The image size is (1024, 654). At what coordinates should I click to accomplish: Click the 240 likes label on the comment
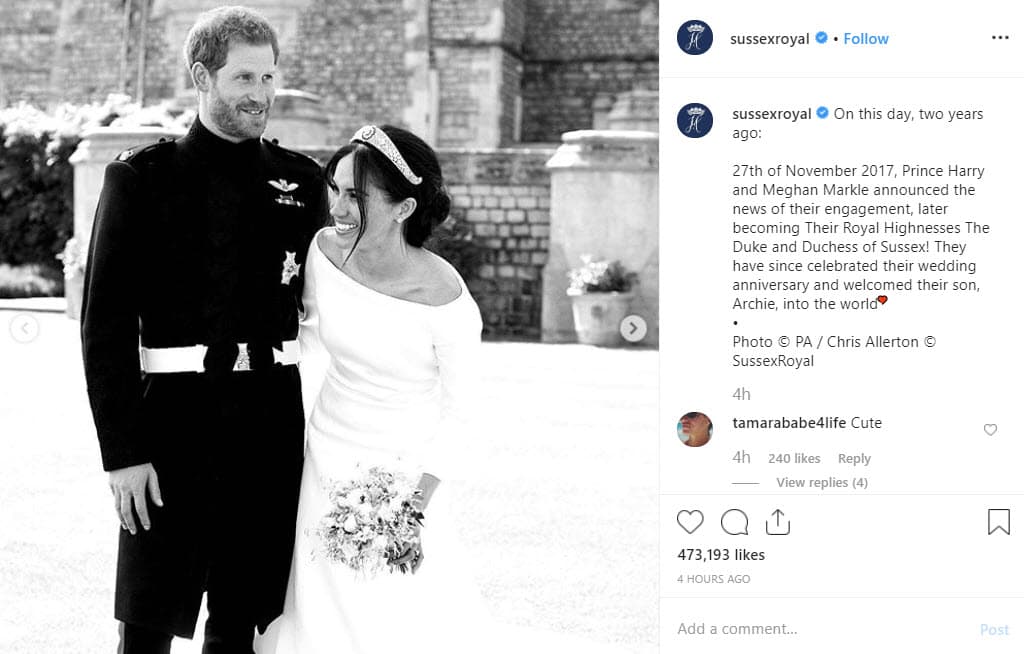coord(794,458)
